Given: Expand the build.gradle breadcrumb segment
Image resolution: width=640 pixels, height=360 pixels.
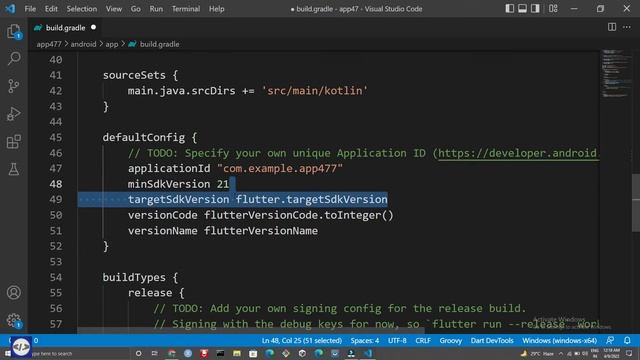Looking at the screenshot, I should point(159,44).
